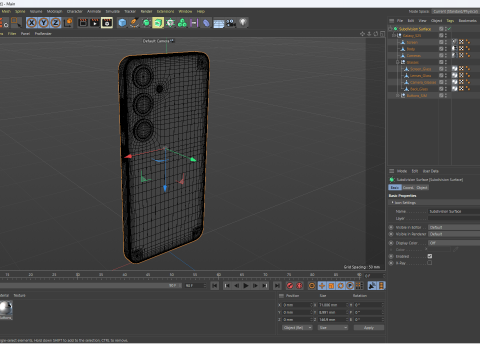
Task: Toggle Parameter keyframing icon
Action: click(x=350, y=286)
